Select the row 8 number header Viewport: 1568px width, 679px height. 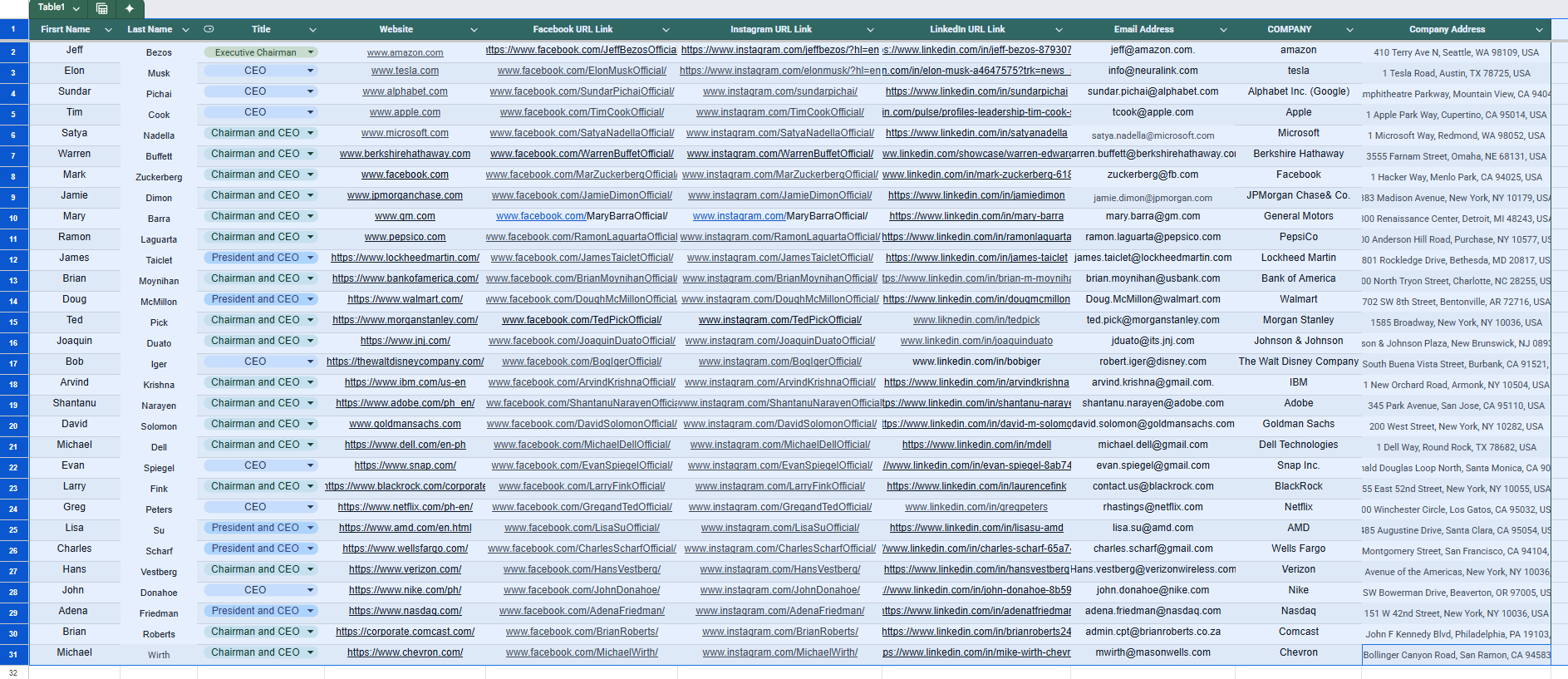(x=13, y=176)
